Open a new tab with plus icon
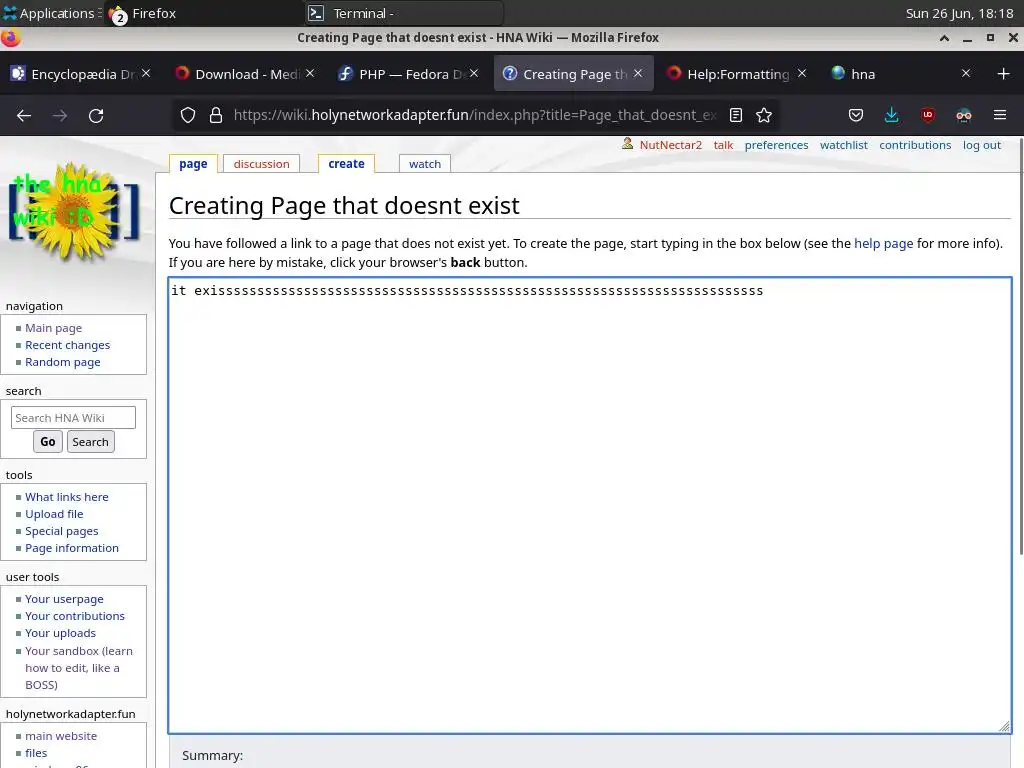Viewport: 1024px width, 768px height. point(1004,74)
